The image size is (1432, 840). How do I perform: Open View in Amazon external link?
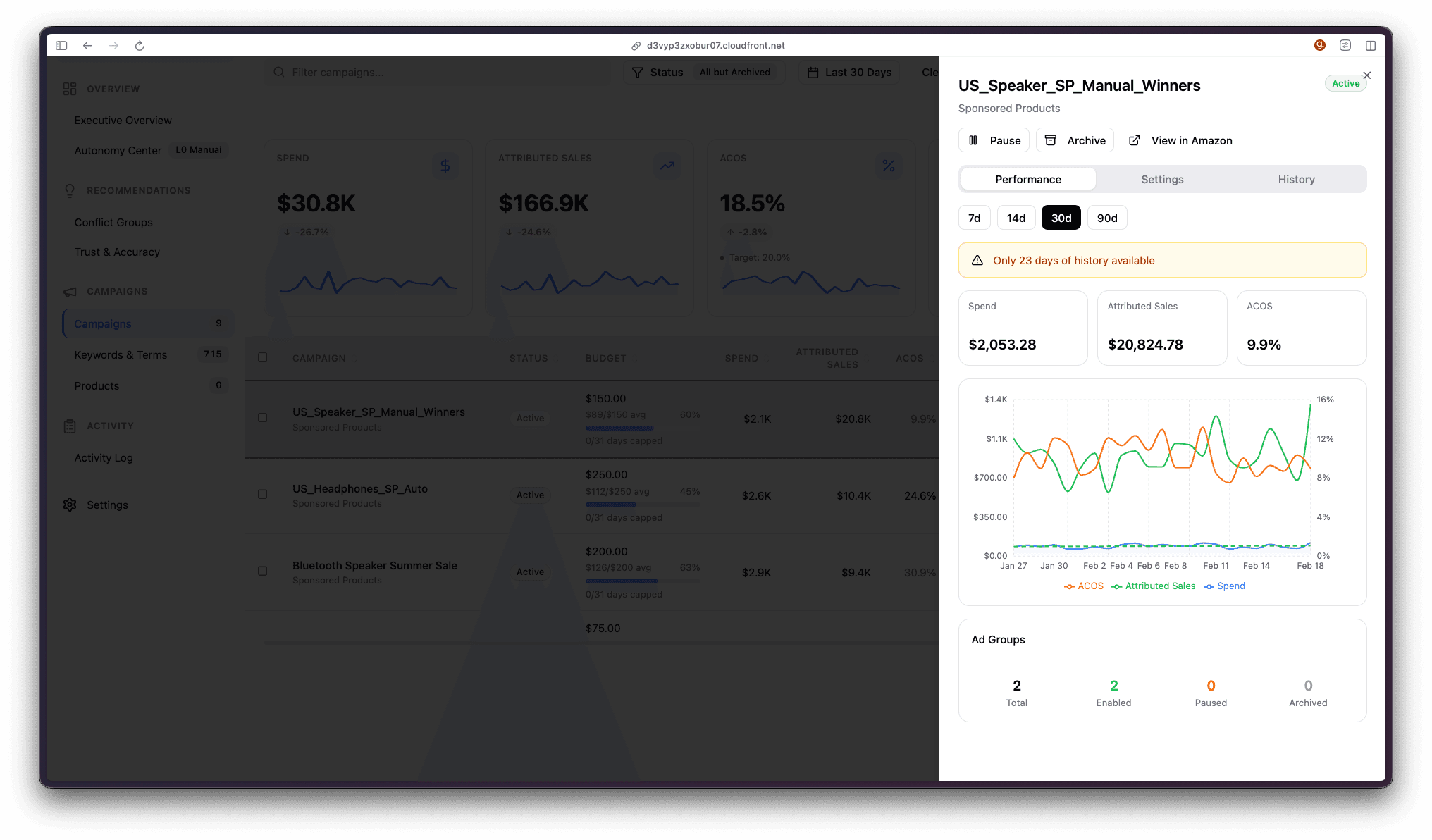pyautogui.click(x=1180, y=140)
